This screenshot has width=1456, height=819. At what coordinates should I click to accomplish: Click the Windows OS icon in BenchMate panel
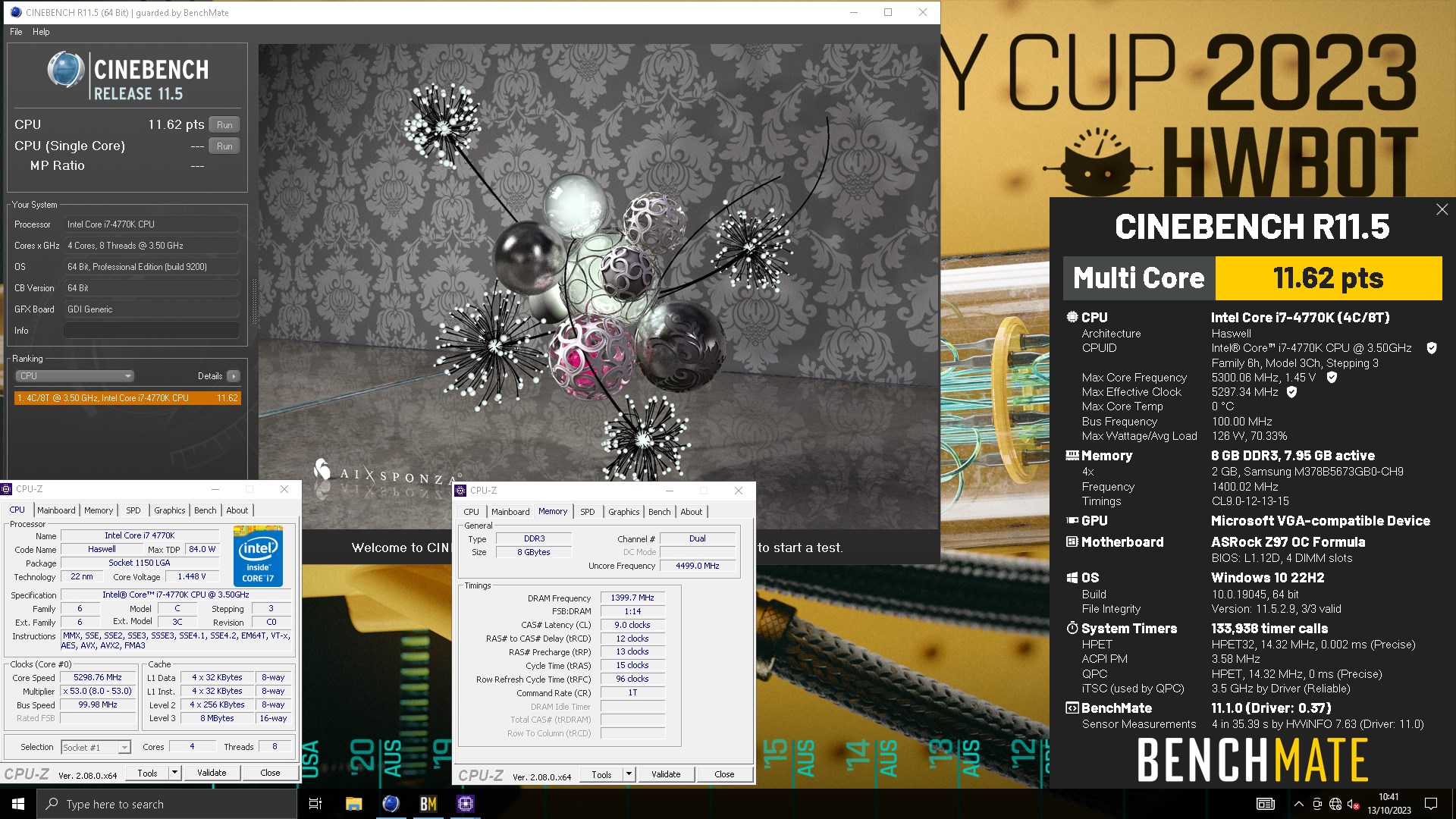(1072, 578)
